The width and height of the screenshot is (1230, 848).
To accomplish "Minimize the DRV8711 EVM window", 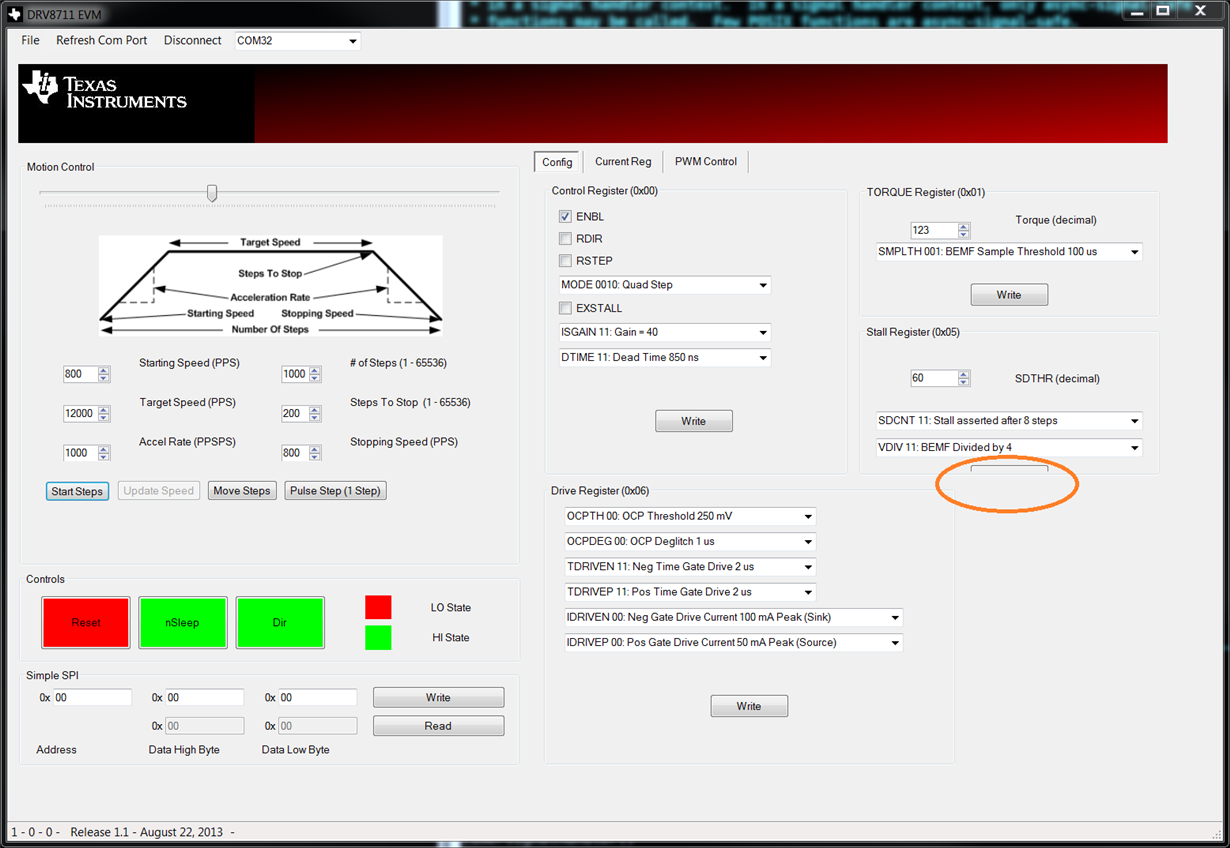I will click(1134, 11).
